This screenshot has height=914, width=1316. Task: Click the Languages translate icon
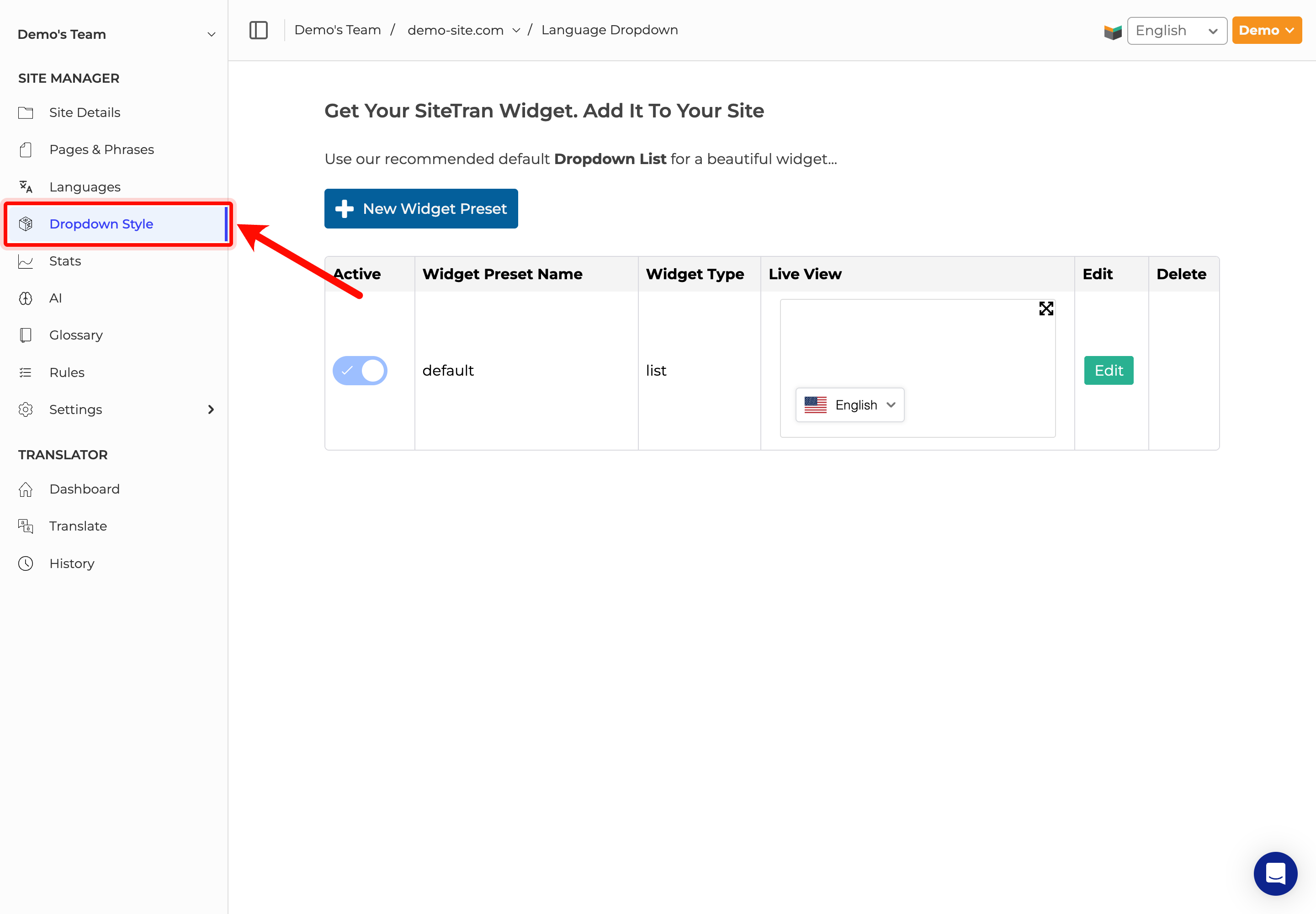26,187
